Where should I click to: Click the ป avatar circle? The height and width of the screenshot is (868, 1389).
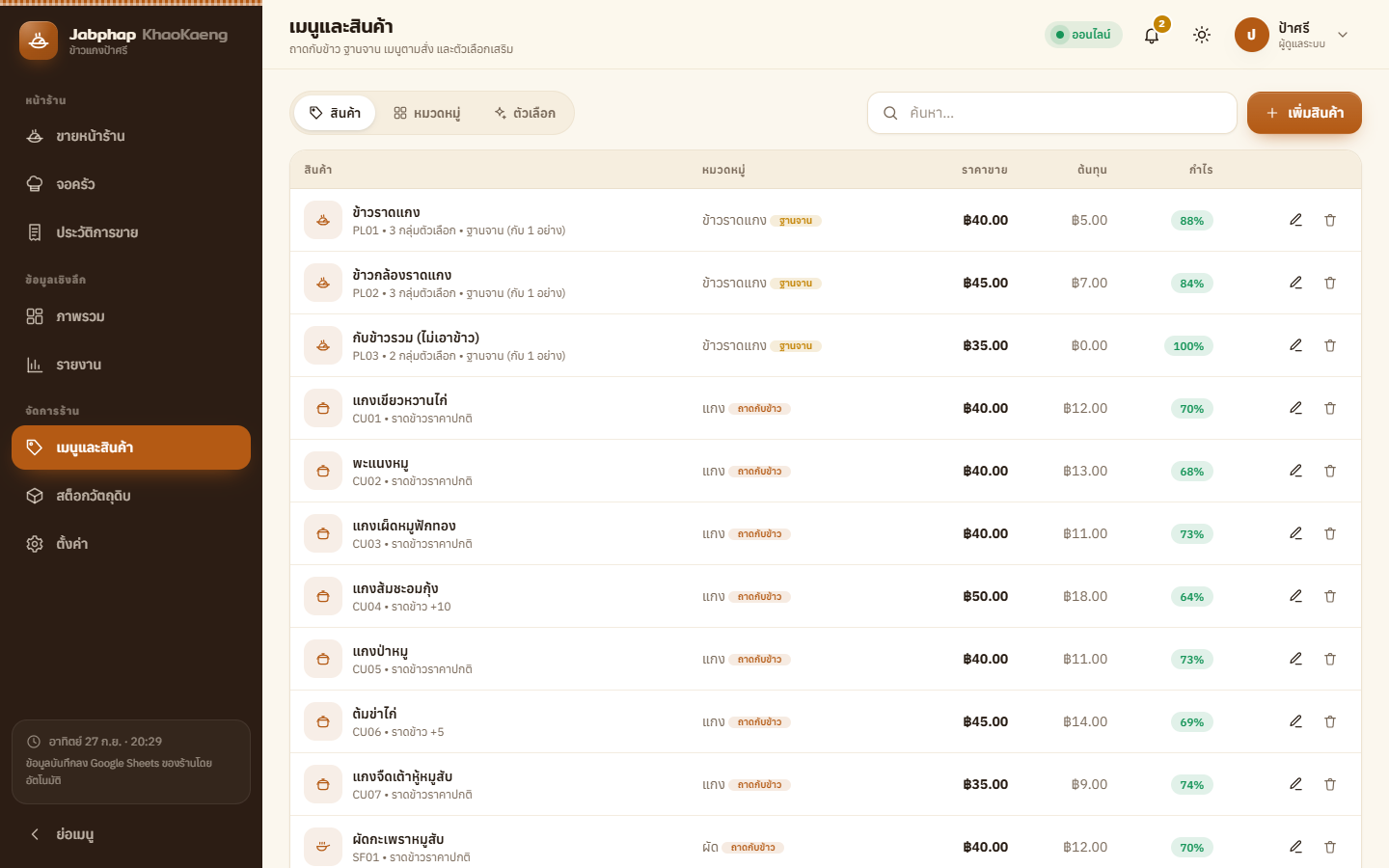(1251, 35)
